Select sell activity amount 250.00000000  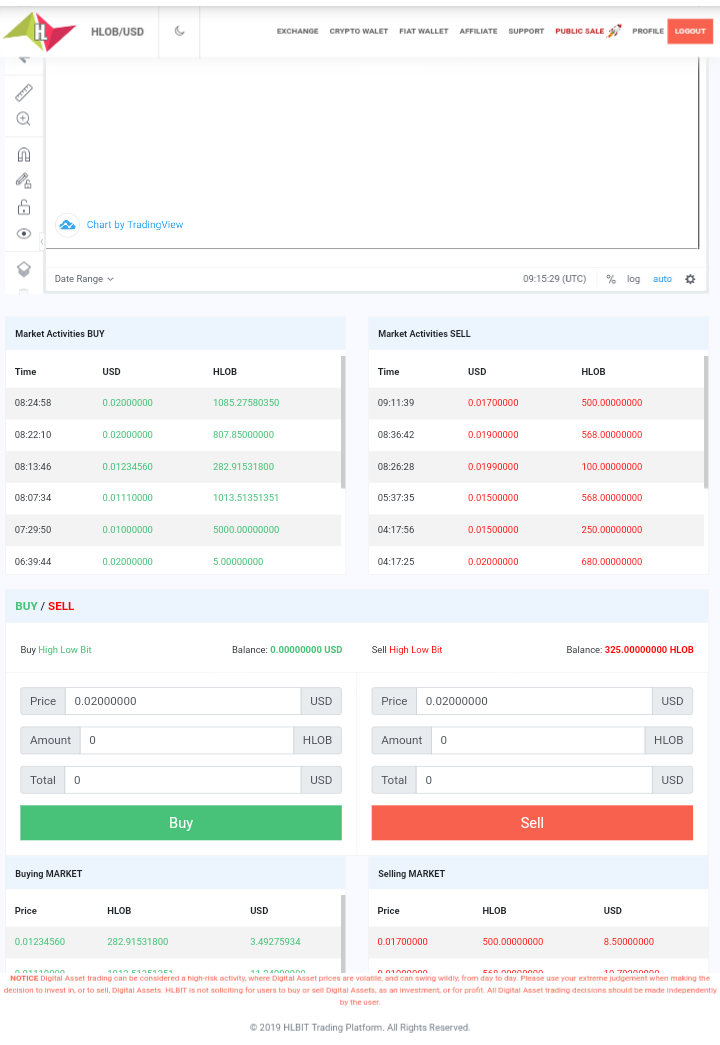pos(612,530)
